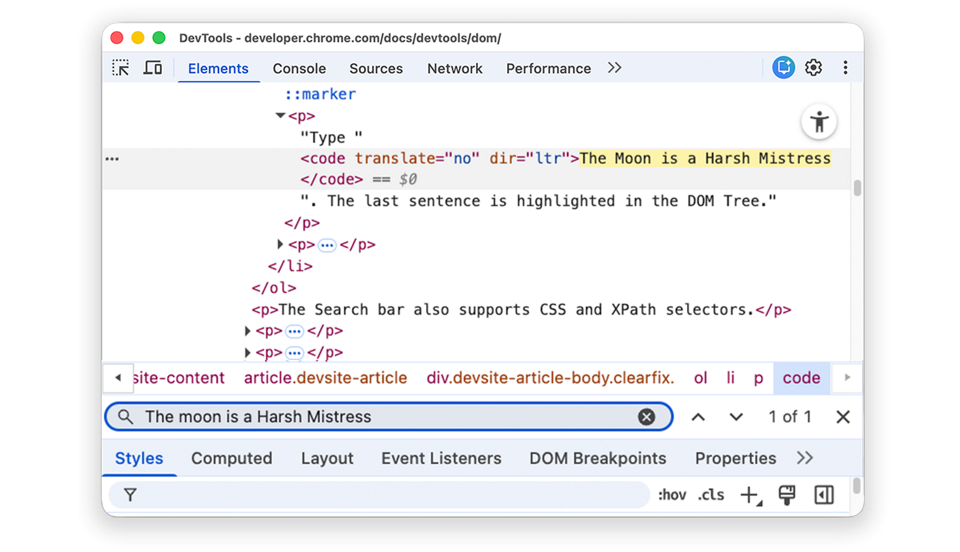The height and width of the screenshot is (552, 960).
Task: Go to next search result
Action: pos(736,417)
